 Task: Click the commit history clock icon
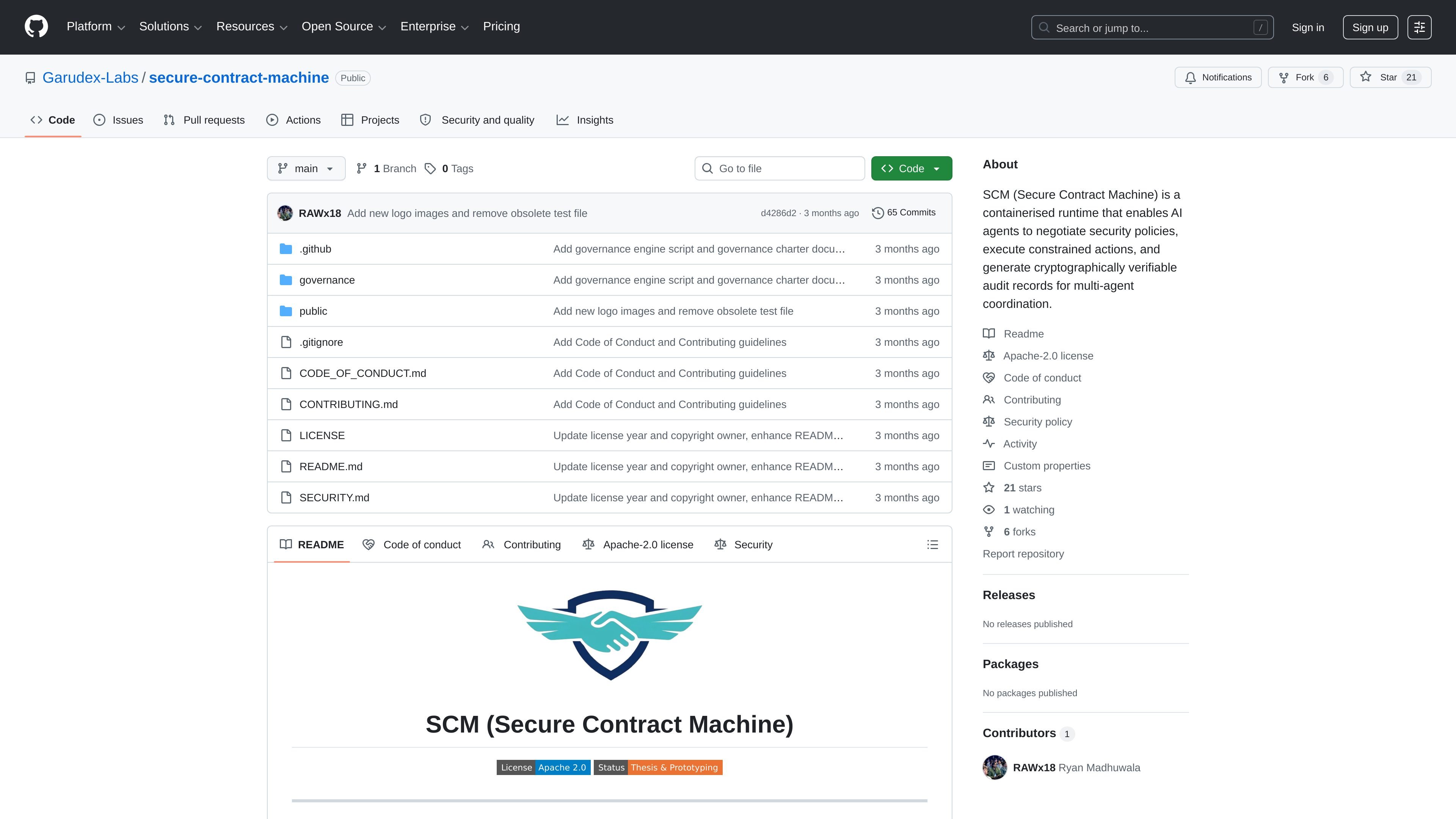877,213
